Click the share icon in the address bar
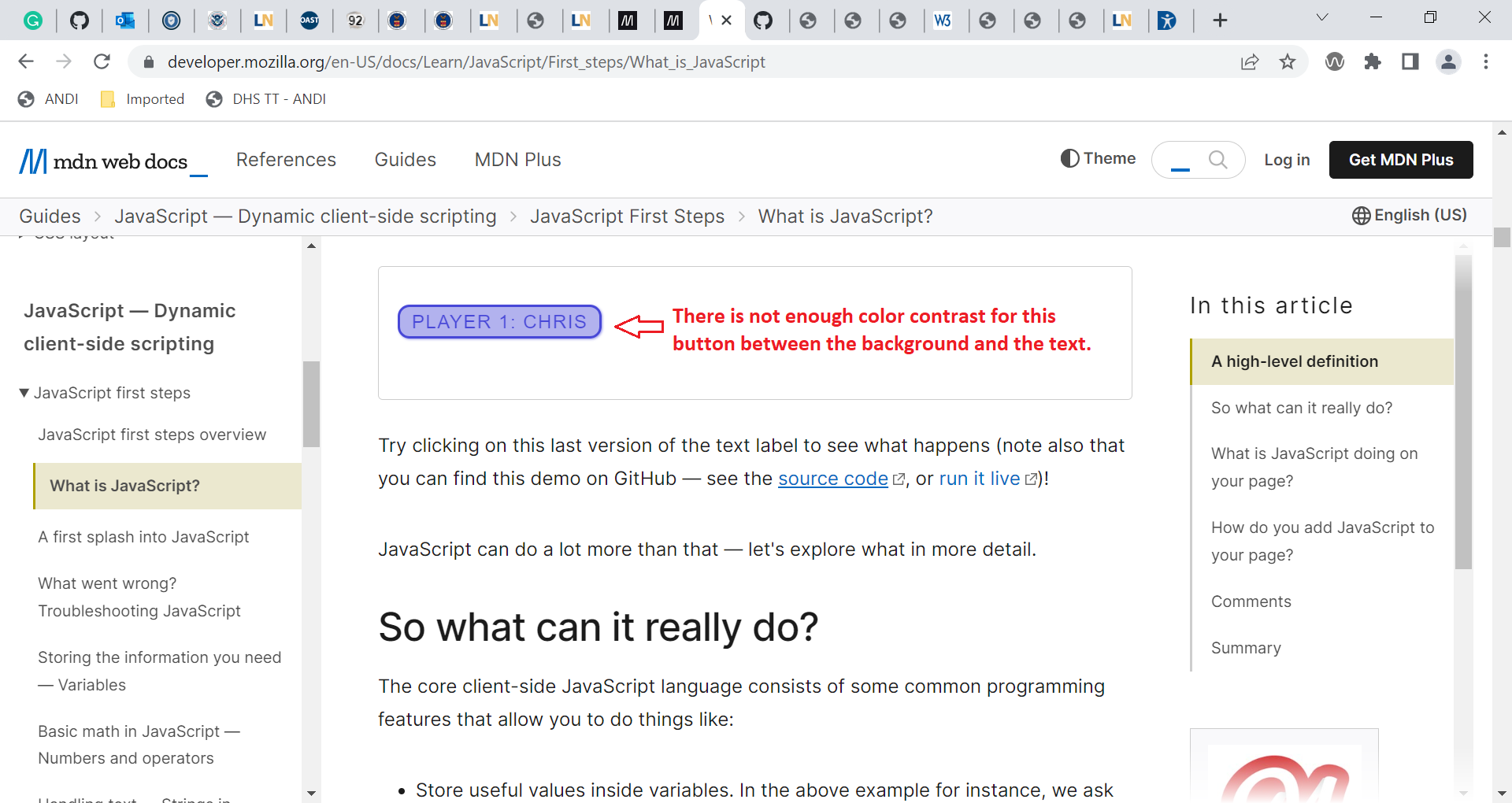The image size is (1512, 803). tap(1250, 61)
